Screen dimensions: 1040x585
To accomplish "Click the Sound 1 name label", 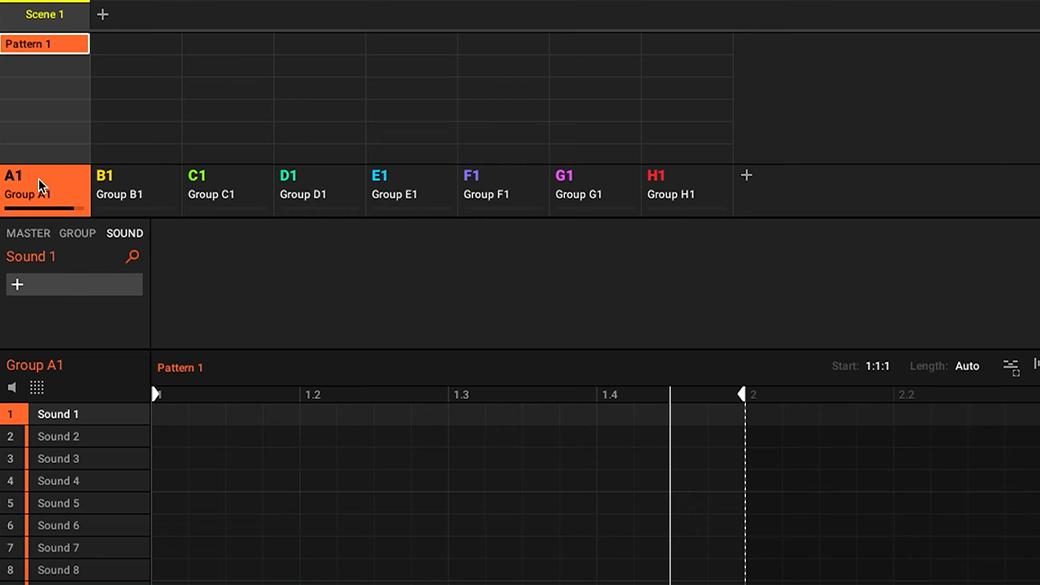I will click(x=31, y=257).
